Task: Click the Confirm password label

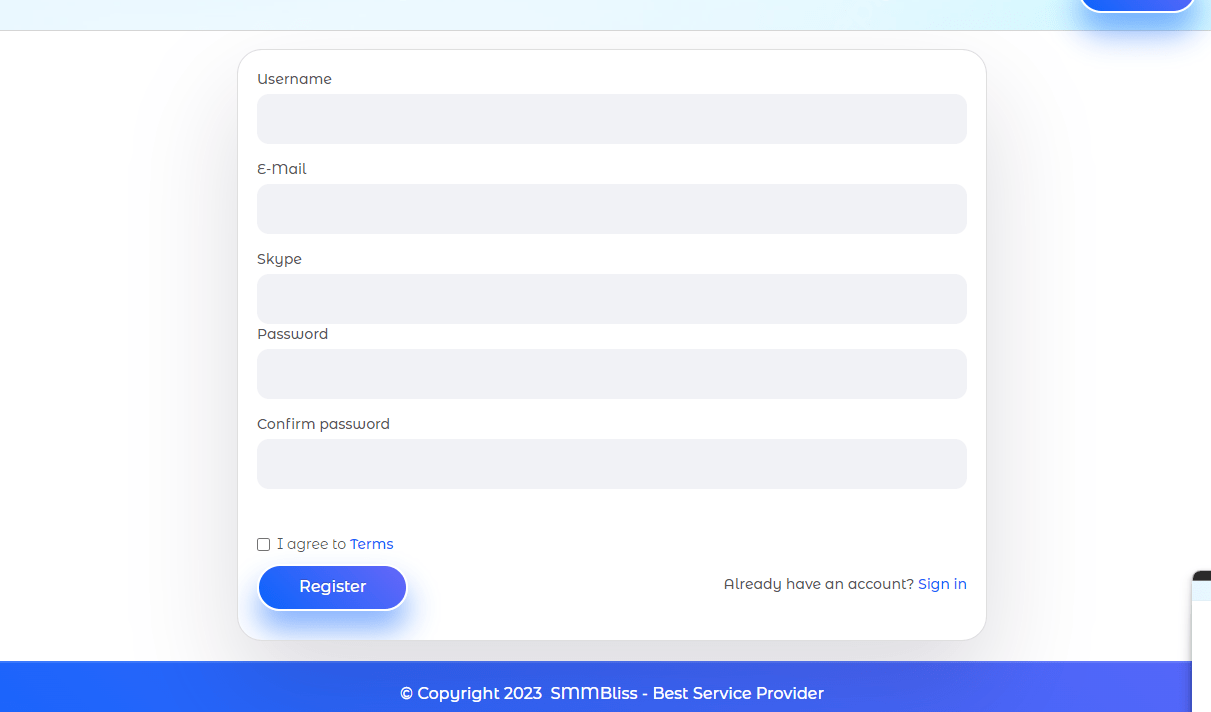Action: (x=323, y=424)
